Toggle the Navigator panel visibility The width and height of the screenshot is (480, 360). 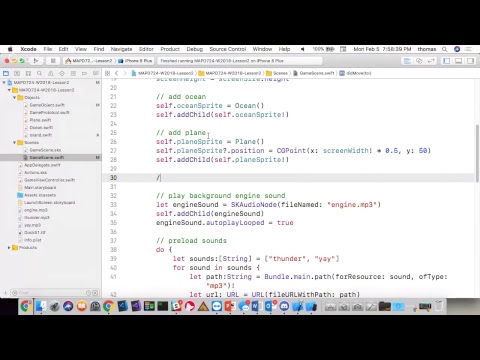446,61
